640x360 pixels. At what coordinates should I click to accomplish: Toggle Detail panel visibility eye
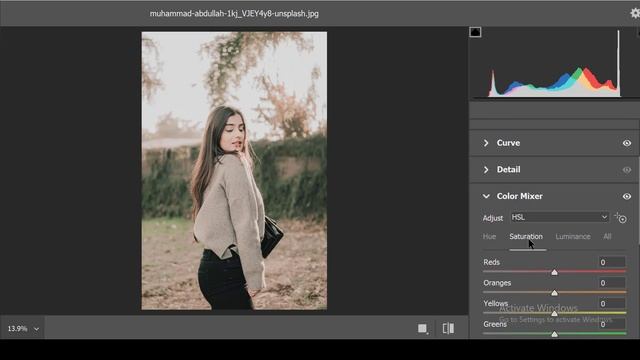click(627, 170)
